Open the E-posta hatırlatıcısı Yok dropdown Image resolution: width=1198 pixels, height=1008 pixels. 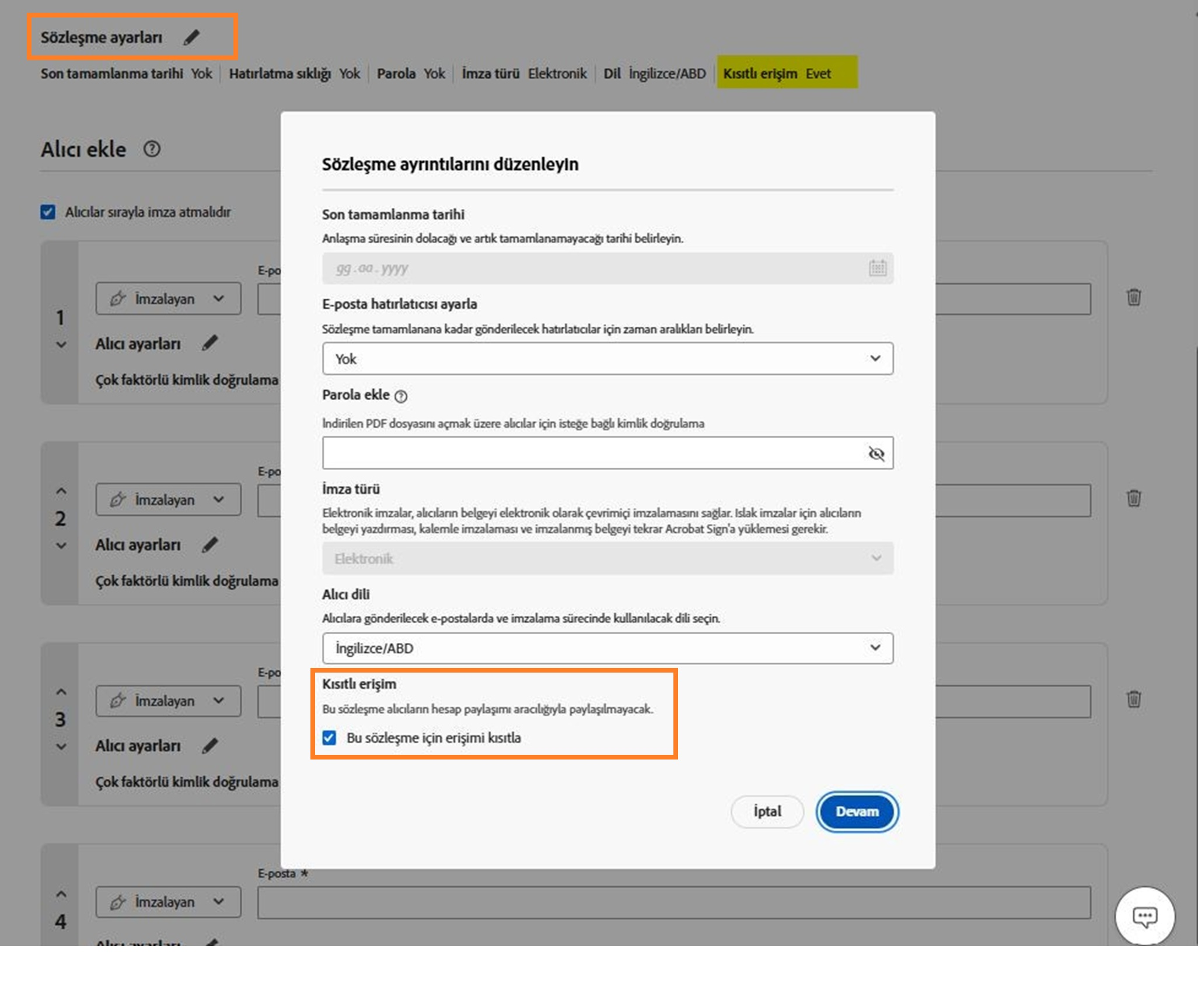607,359
